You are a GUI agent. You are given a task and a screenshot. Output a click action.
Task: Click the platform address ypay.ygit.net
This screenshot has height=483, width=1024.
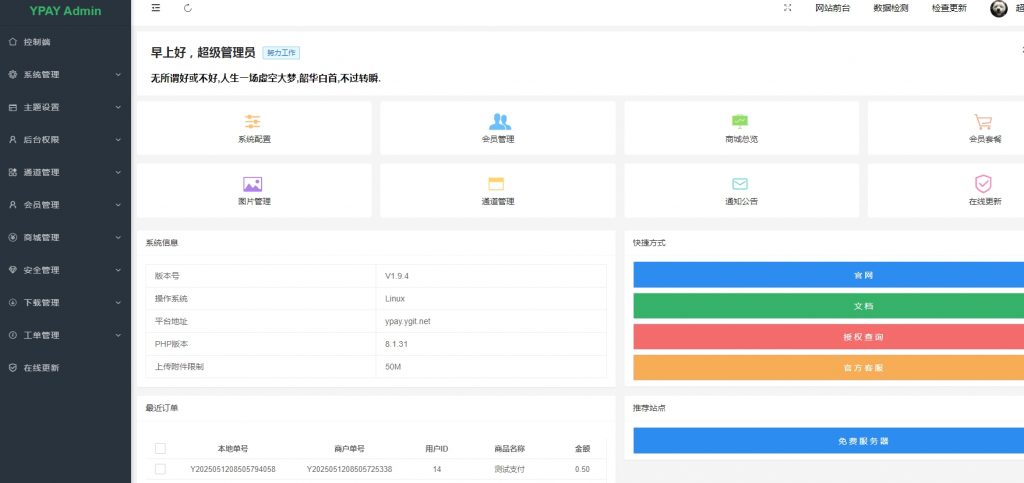[x=408, y=321]
